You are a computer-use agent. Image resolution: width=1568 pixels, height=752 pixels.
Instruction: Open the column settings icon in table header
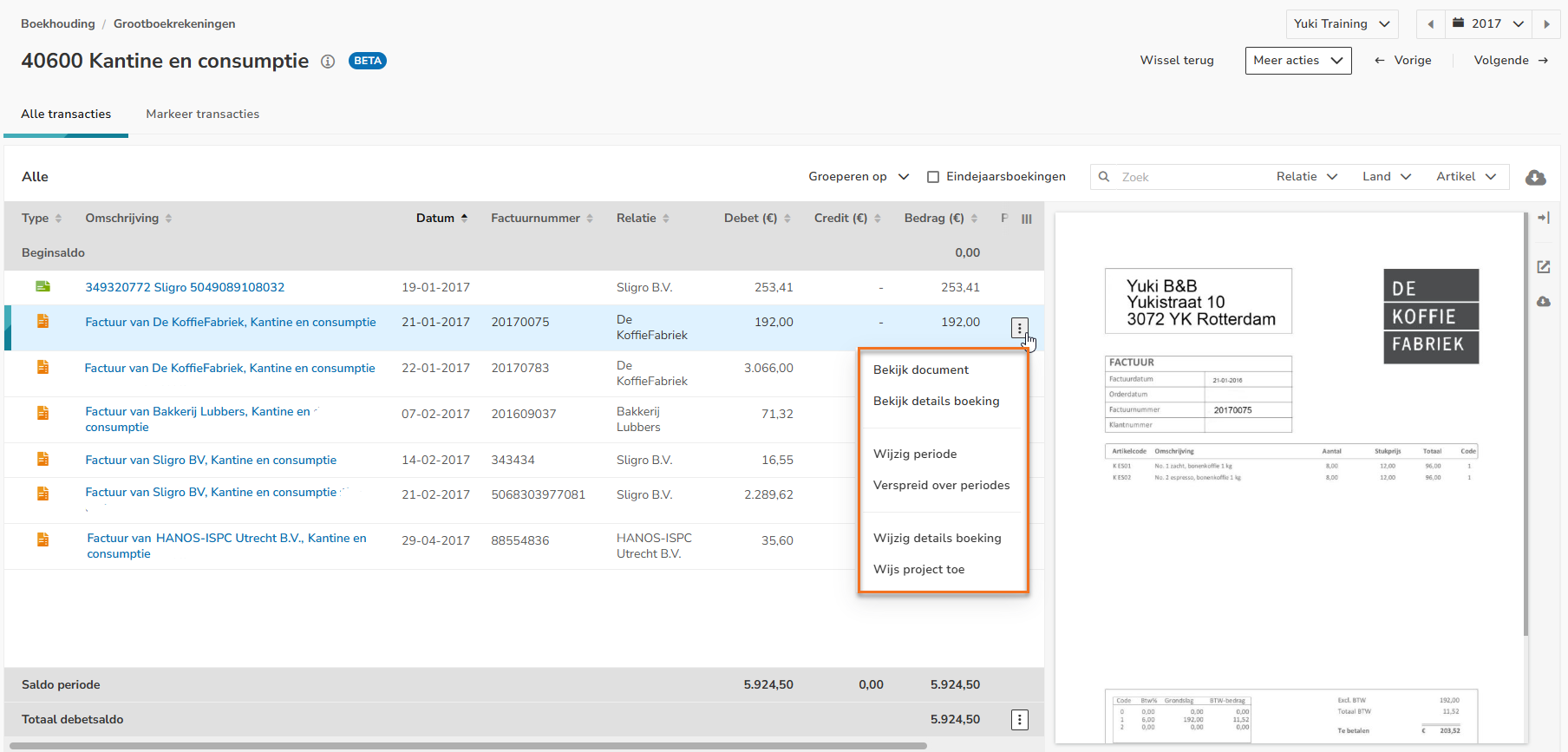(1027, 219)
